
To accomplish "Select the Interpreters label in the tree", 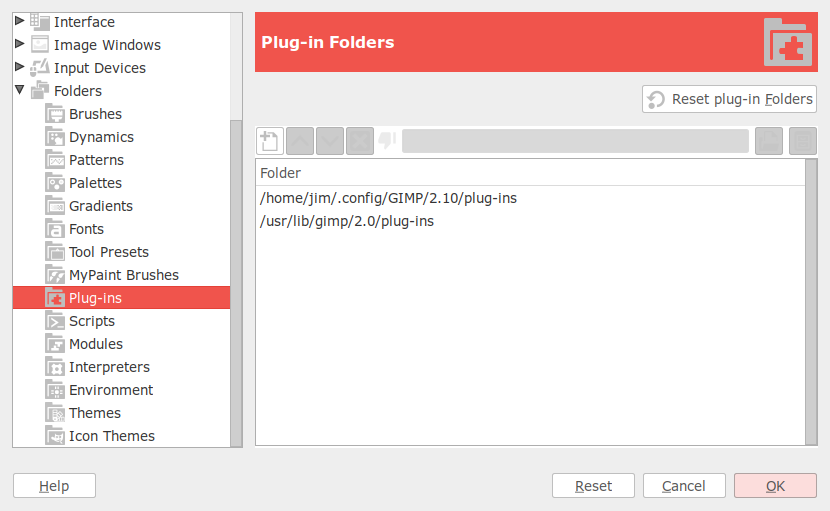I will coord(109,367).
